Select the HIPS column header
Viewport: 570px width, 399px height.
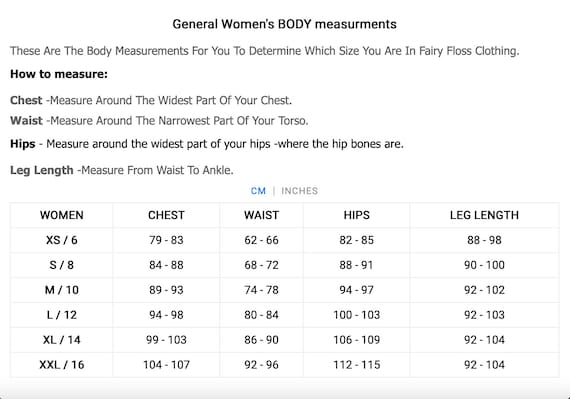[x=357, y=215]
